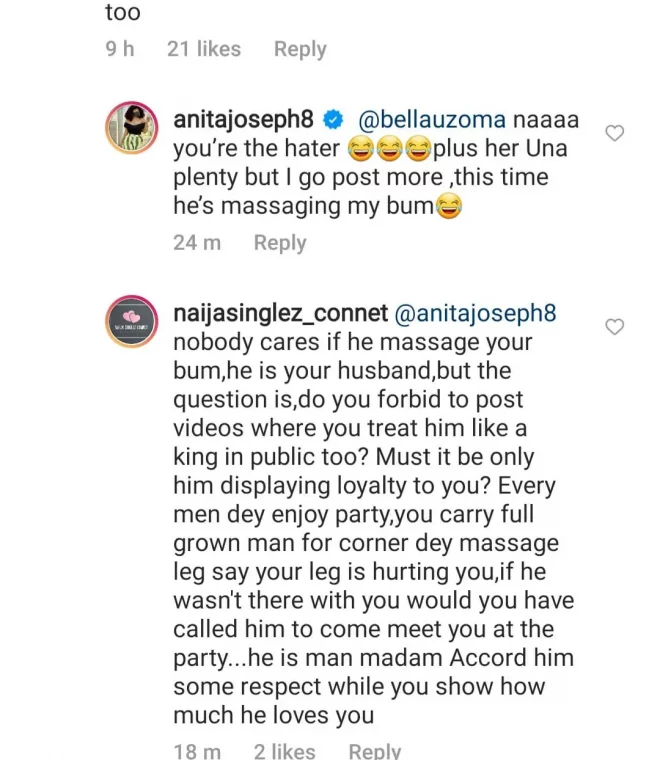Screen dimensions: 660x760
Task: Click the blue verified badge icon
Action: tap(333, 120)
